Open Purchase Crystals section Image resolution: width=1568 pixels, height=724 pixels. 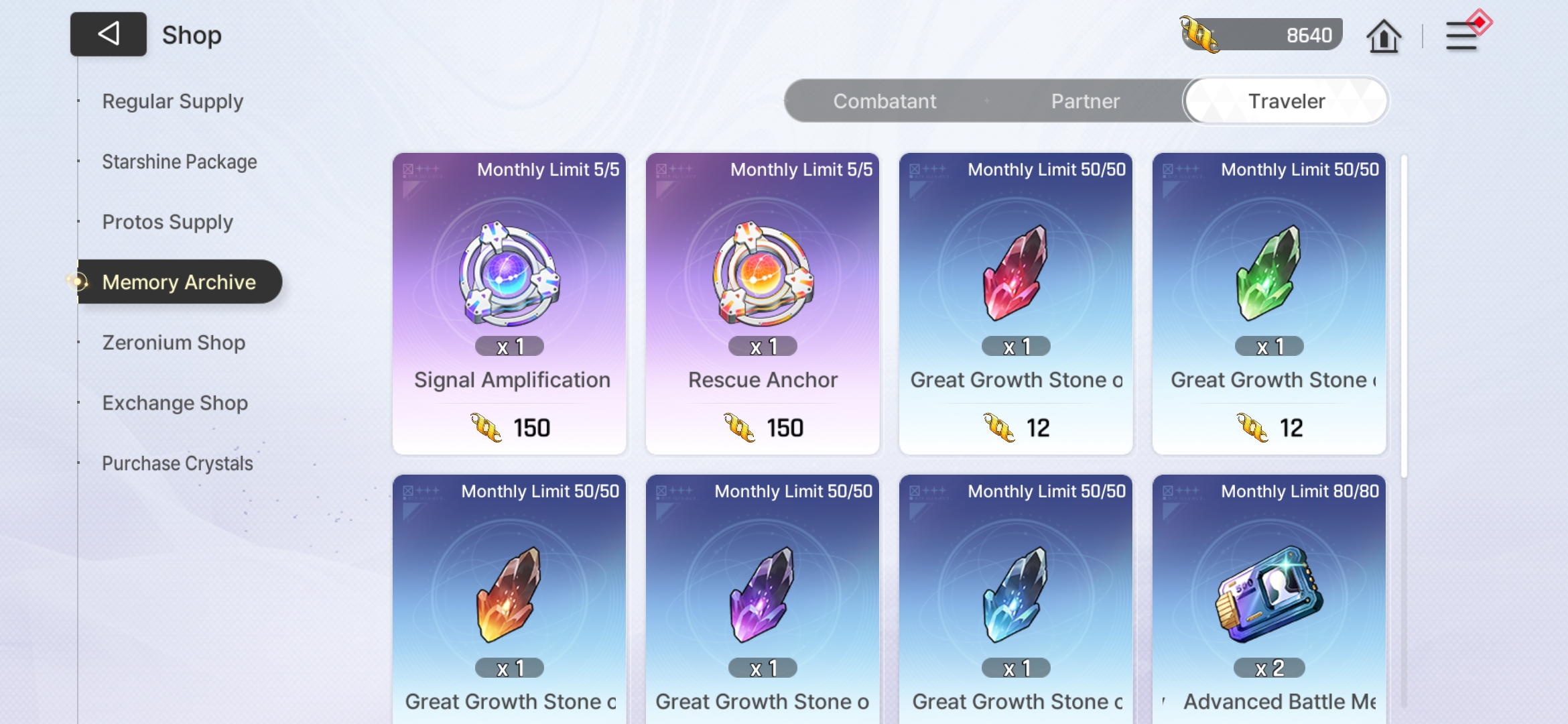pyautogui.click(x=178, y=463)
